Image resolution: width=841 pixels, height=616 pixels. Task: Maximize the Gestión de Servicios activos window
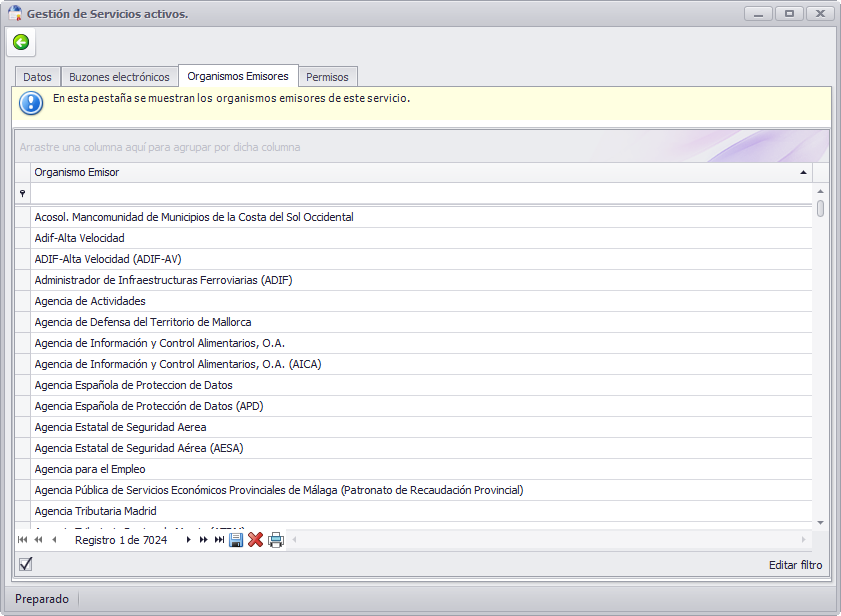[x=789, y=13]
